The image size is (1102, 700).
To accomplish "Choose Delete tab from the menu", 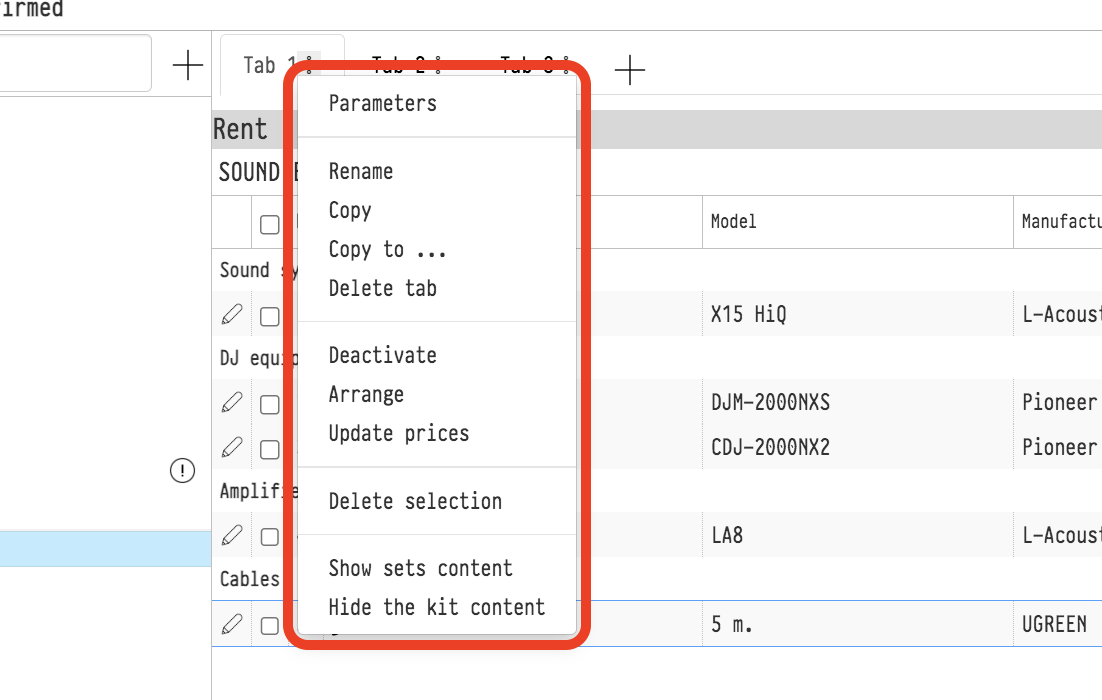I will (x=382, y=288).
